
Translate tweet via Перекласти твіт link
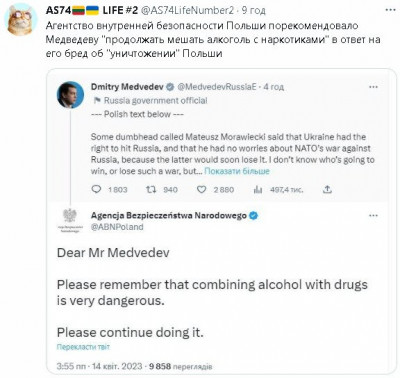tap(83, 347)
